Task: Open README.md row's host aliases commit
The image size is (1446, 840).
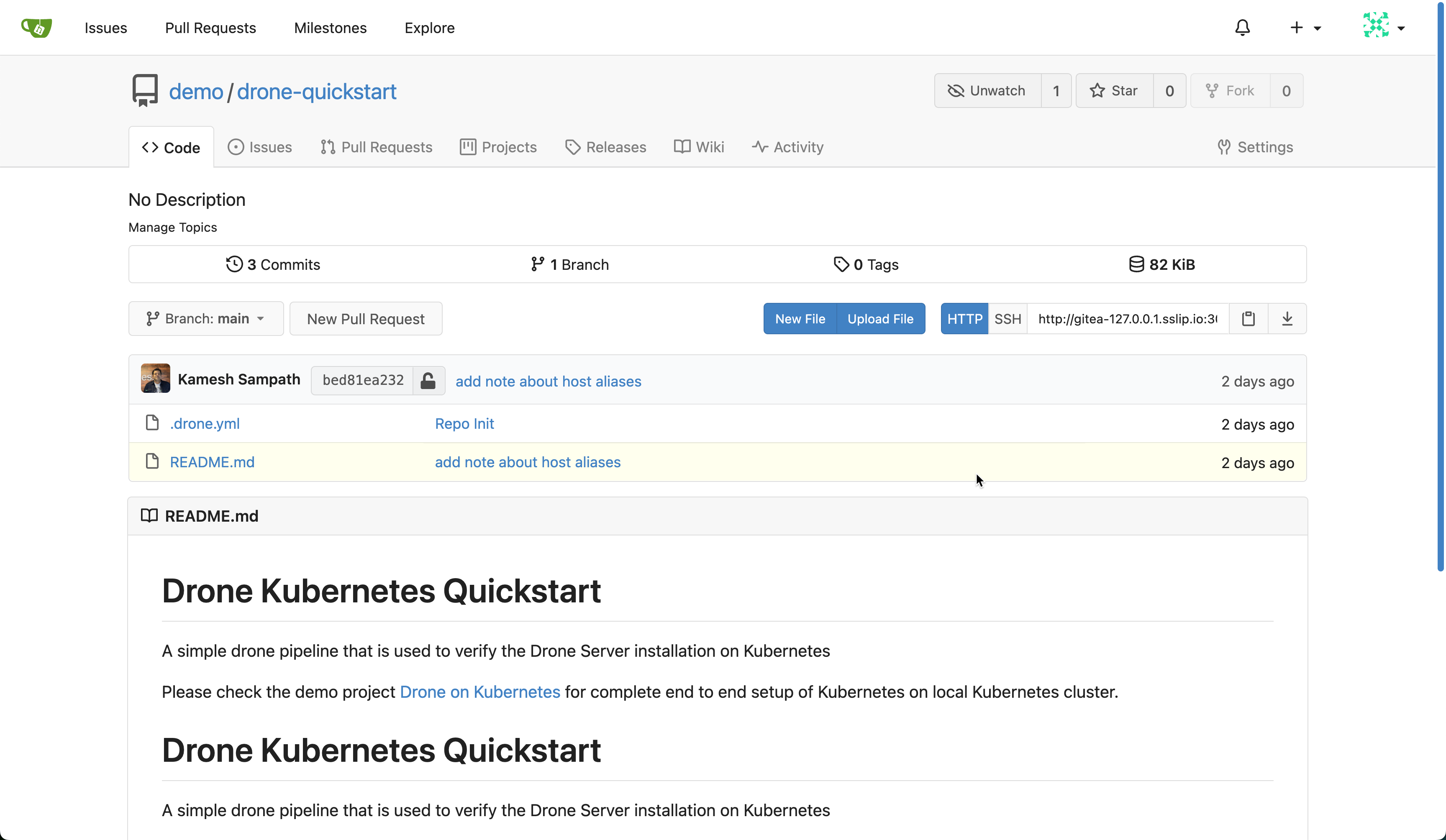Action: [x=528, y=462]
